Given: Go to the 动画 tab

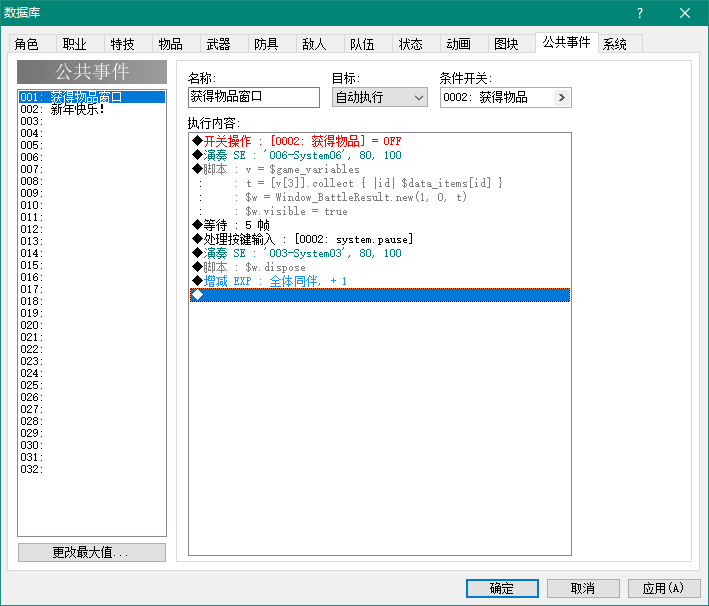Looking at the screenshot, I should pyautogui.click(x=464, y=44).
